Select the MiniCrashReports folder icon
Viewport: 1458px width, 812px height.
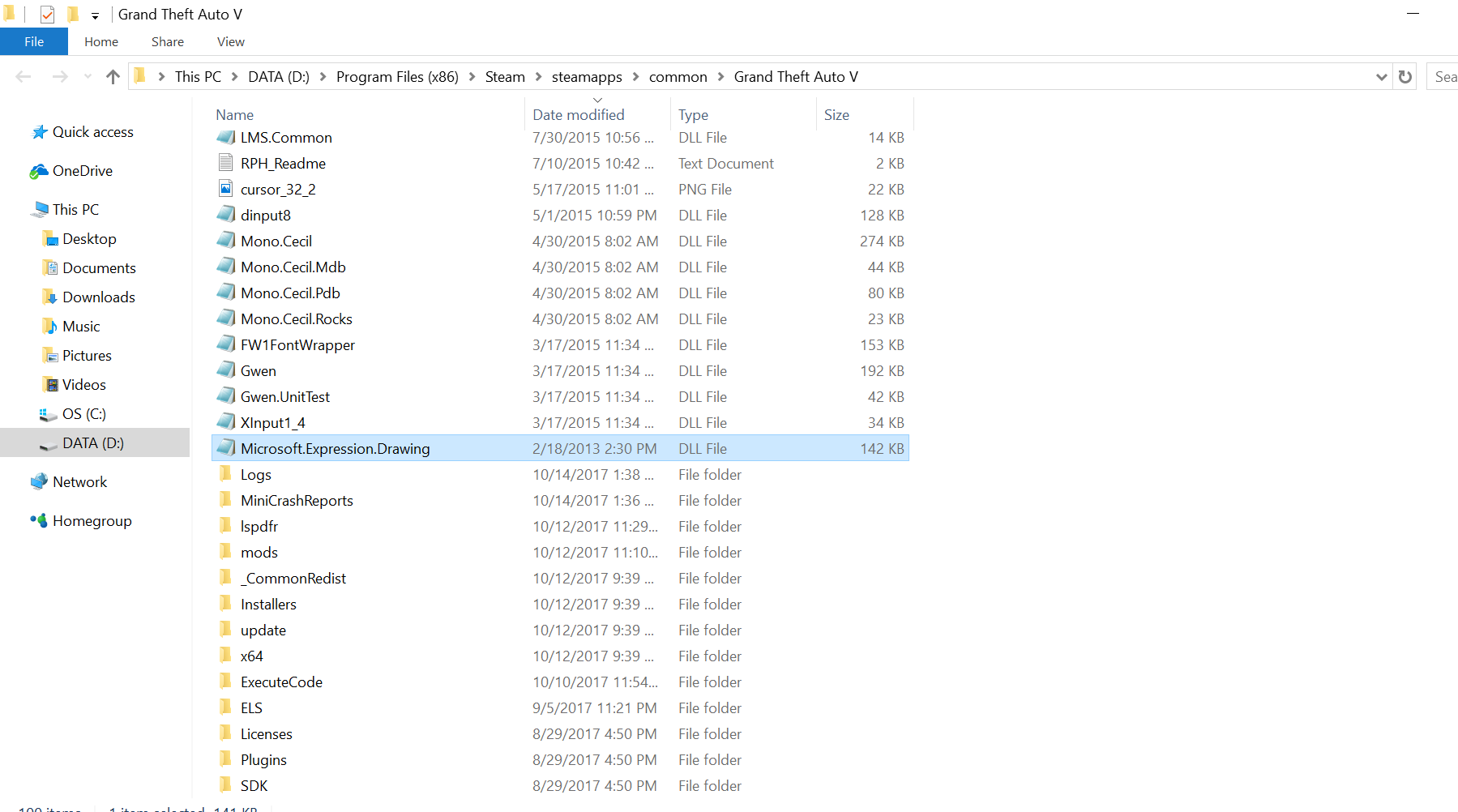point(226,500)
